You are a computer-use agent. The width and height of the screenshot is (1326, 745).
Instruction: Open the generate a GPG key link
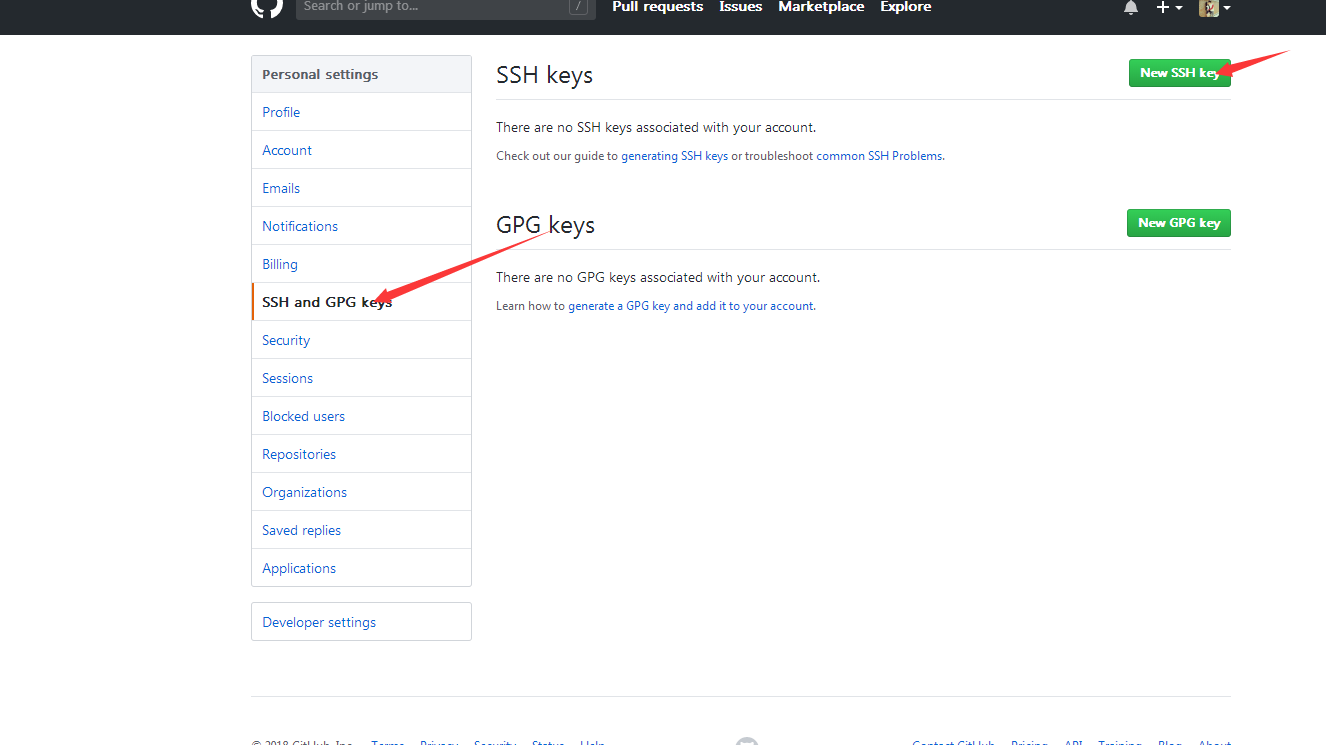[690, 306]
